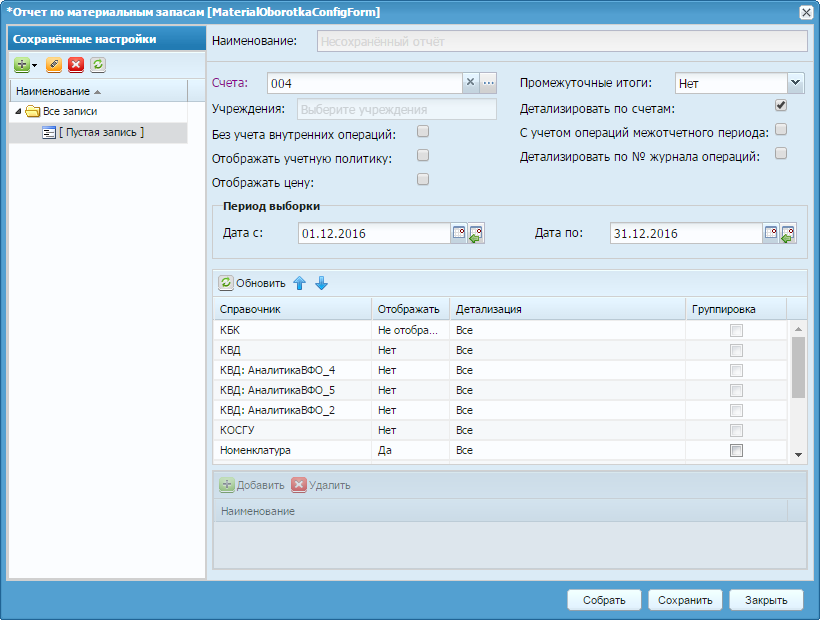Collapse the Все записи tree node

[x=18, y=111]
